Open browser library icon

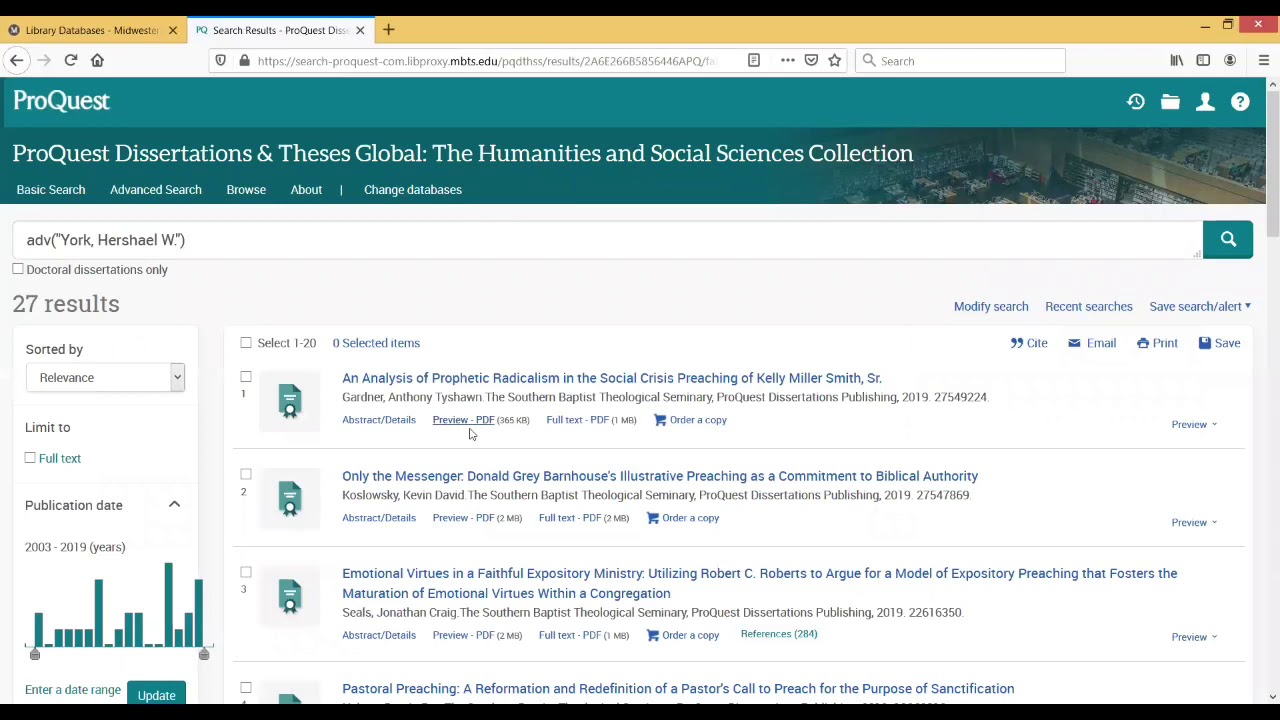coord(1176,61)
